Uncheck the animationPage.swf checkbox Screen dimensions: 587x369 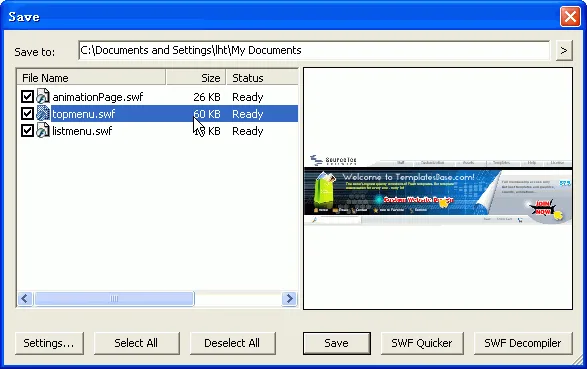27,97
